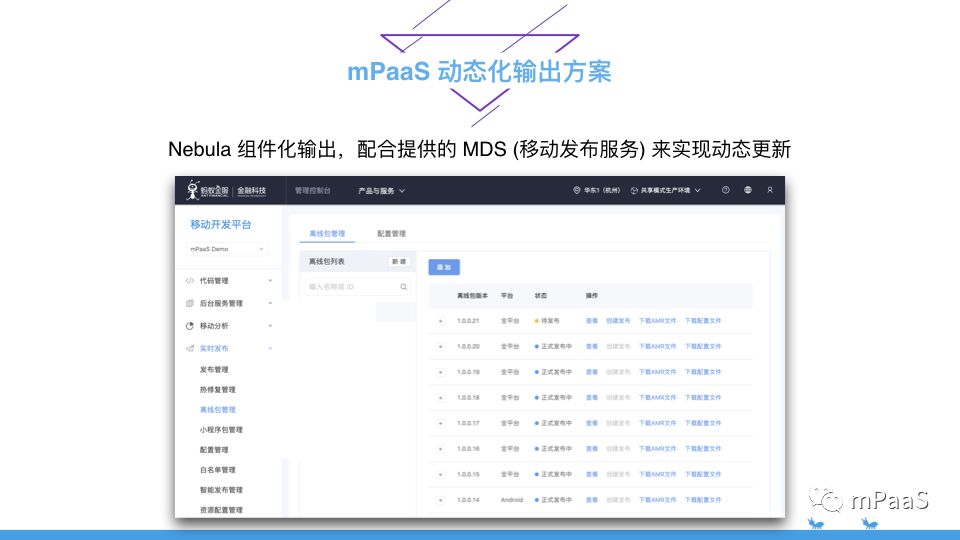Expand the 产品与服务 dropdown
Image resolution: width=960 pixels, height=540 pixels.
381,191
